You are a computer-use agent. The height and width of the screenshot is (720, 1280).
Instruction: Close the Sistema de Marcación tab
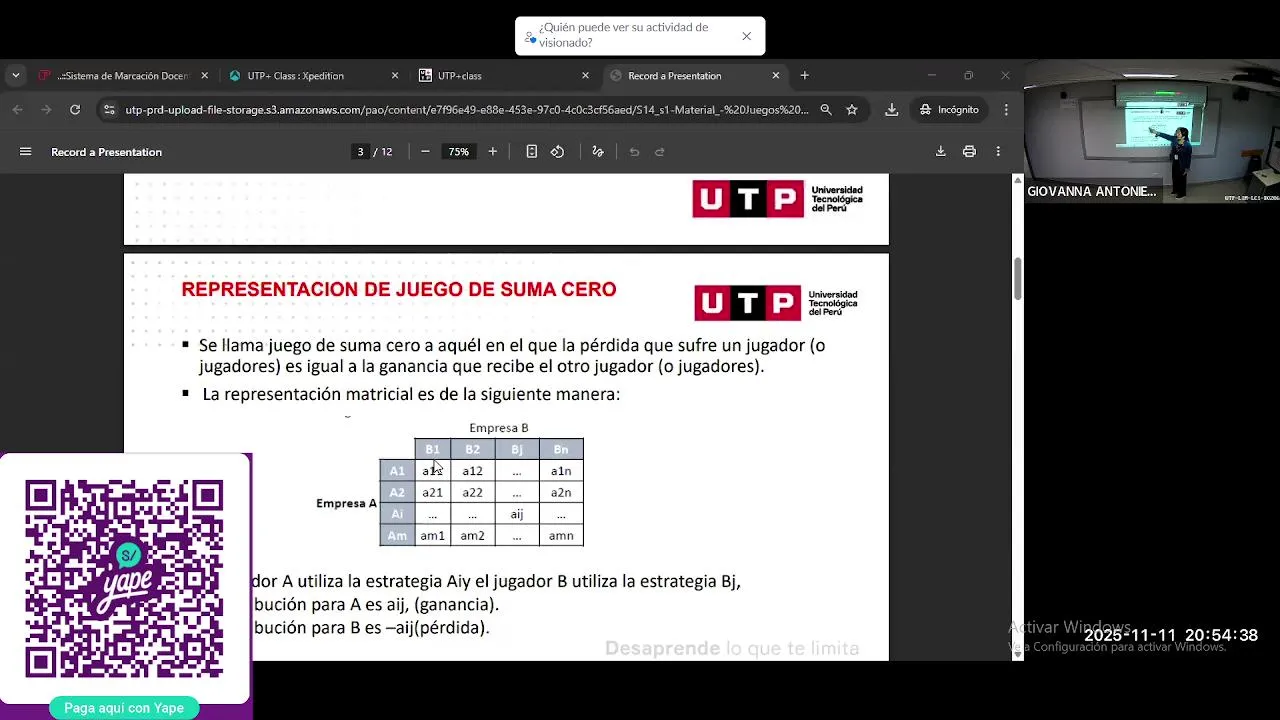click(x=205, y=76)
